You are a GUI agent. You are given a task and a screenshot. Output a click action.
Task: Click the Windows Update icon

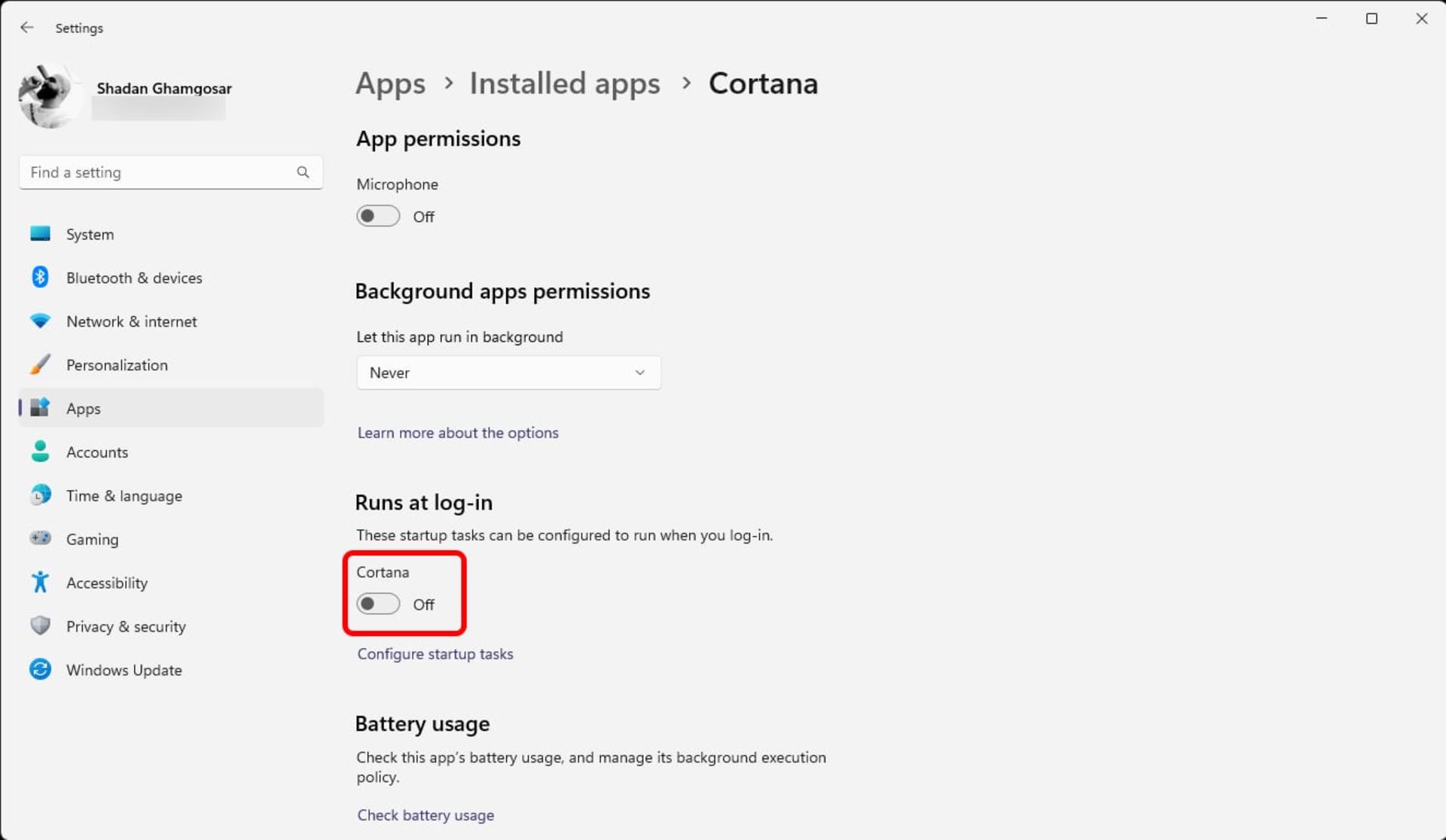point(40,670)
